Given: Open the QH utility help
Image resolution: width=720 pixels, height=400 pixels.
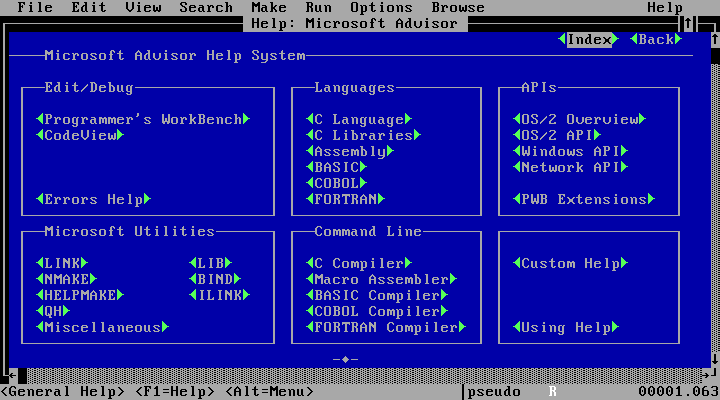Looking at the screenshot, I should (53, 311).
